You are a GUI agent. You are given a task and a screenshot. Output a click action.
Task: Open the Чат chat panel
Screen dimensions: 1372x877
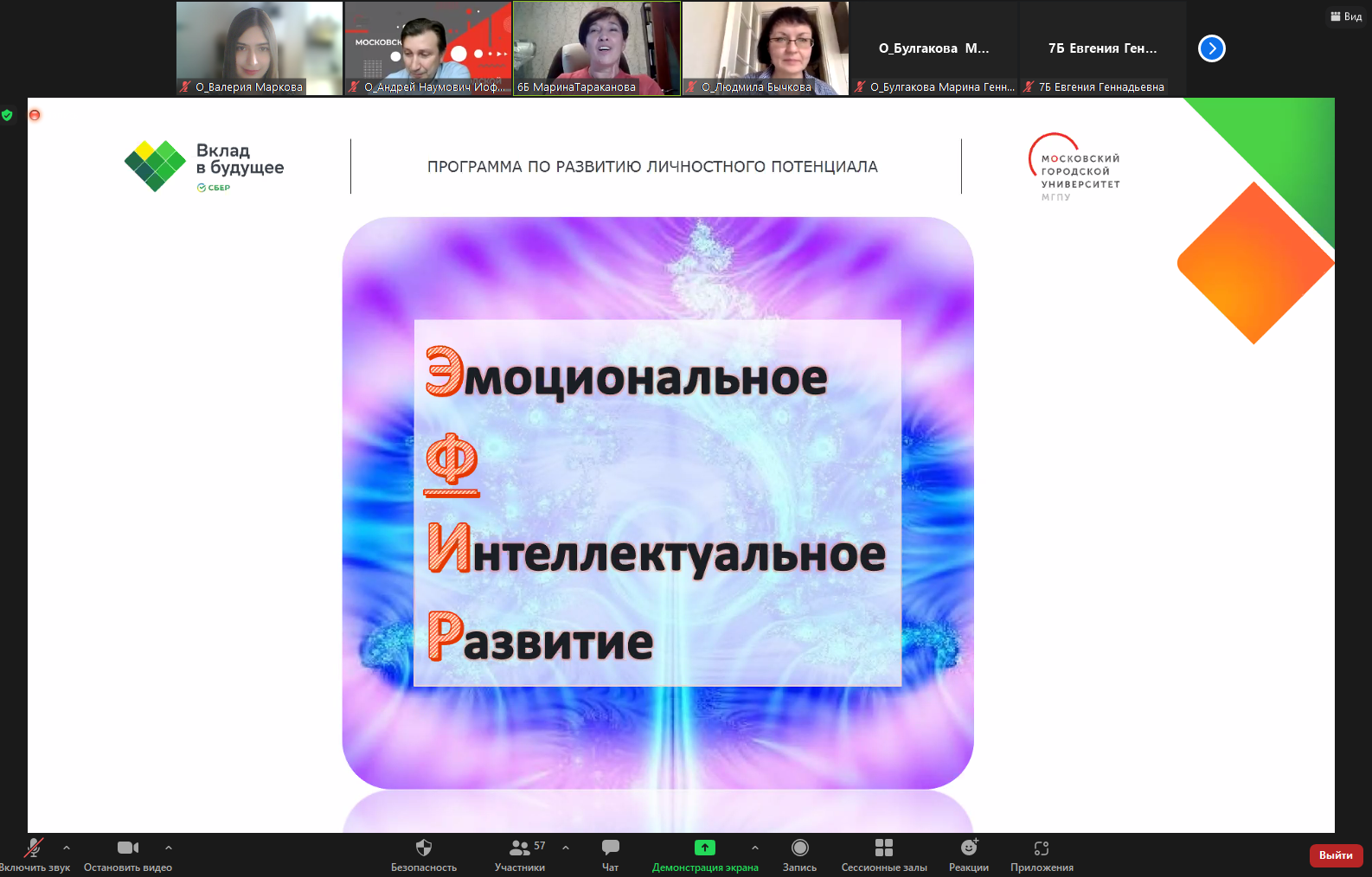(611, 855)
